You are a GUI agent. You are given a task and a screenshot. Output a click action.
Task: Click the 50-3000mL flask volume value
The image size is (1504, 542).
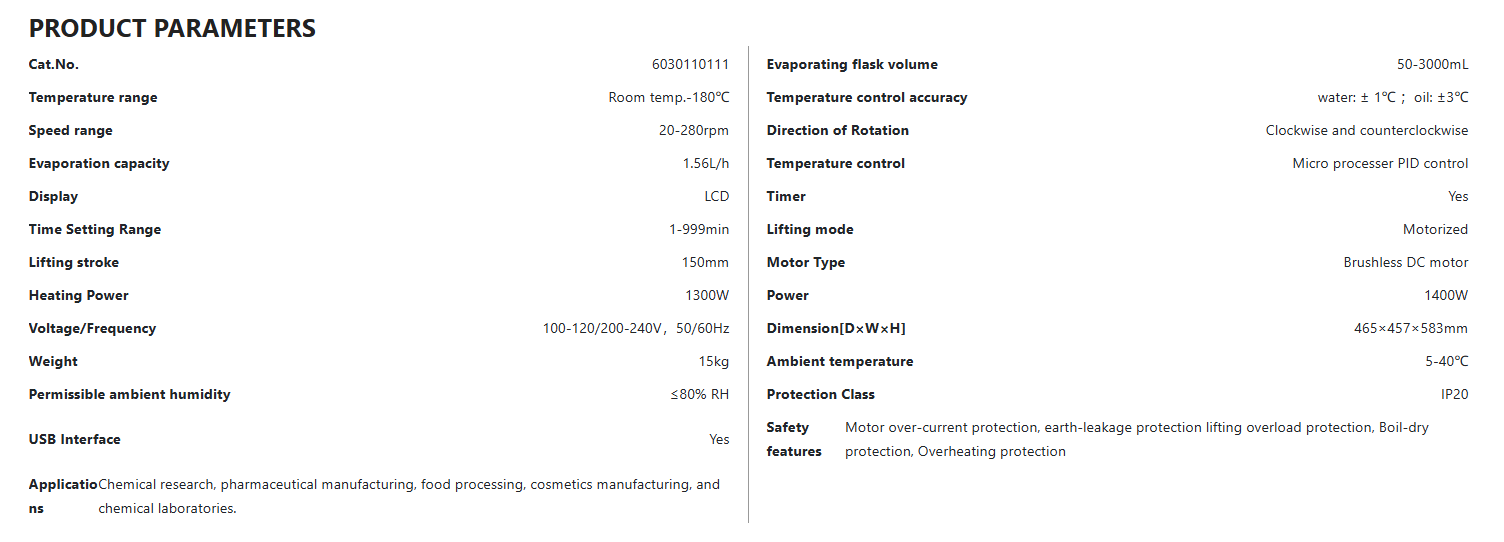(1432, 65)
